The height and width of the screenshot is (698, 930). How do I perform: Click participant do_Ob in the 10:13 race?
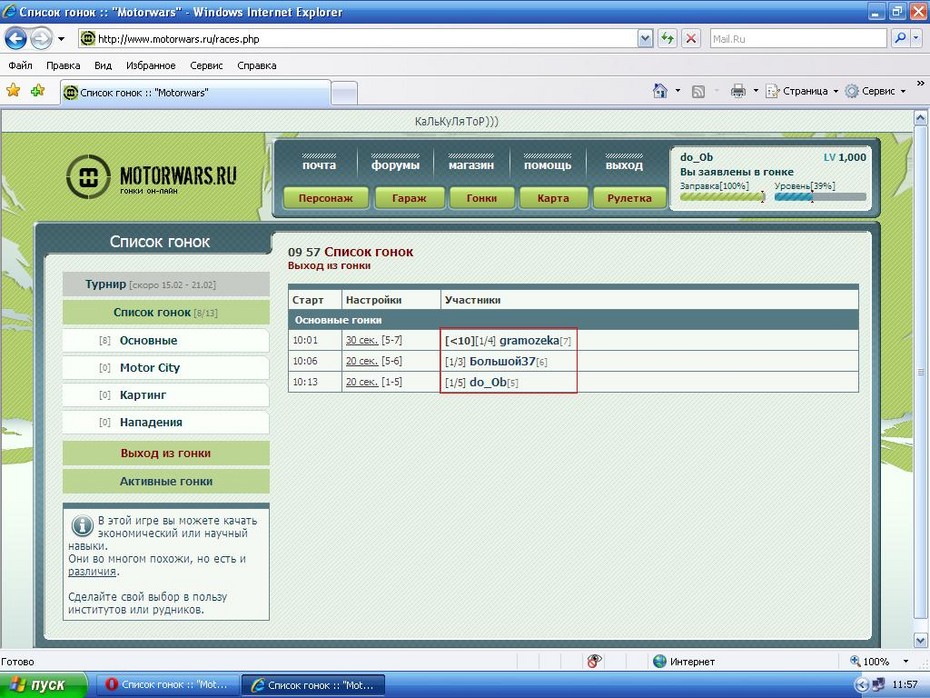(488, 383)
